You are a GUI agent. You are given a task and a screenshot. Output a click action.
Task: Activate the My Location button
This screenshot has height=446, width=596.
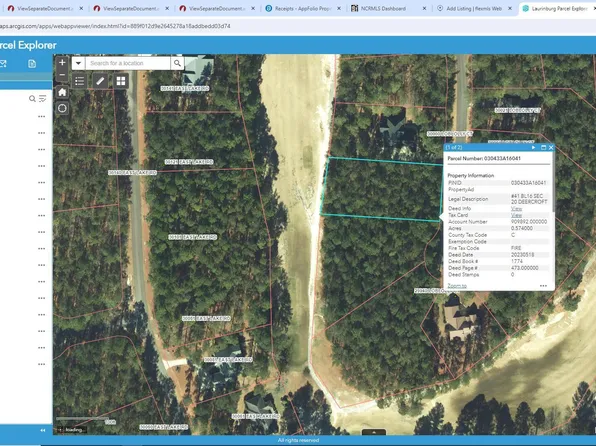pos(62,108)
